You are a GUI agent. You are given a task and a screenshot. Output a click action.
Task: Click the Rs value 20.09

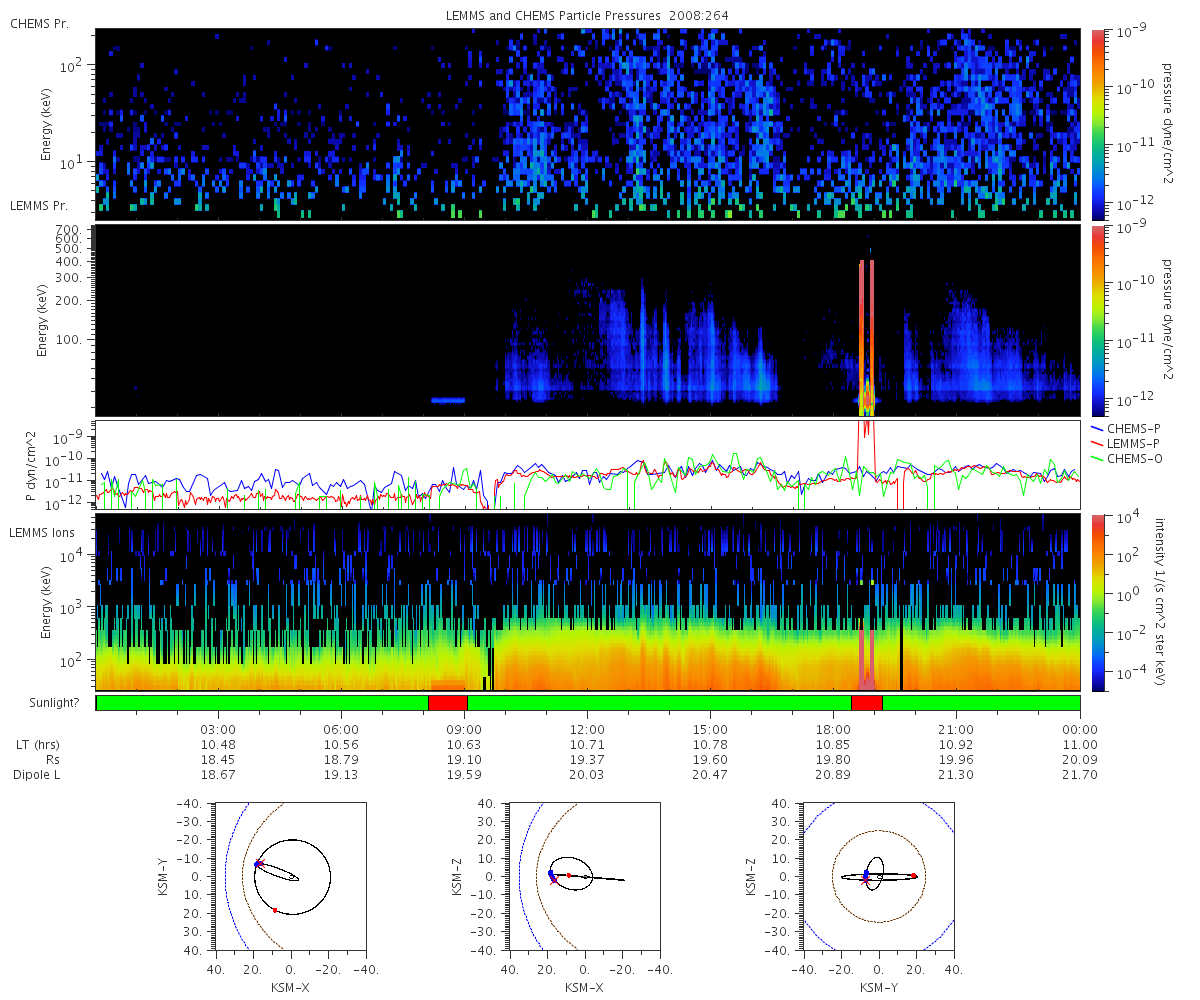coord(1080,760)
